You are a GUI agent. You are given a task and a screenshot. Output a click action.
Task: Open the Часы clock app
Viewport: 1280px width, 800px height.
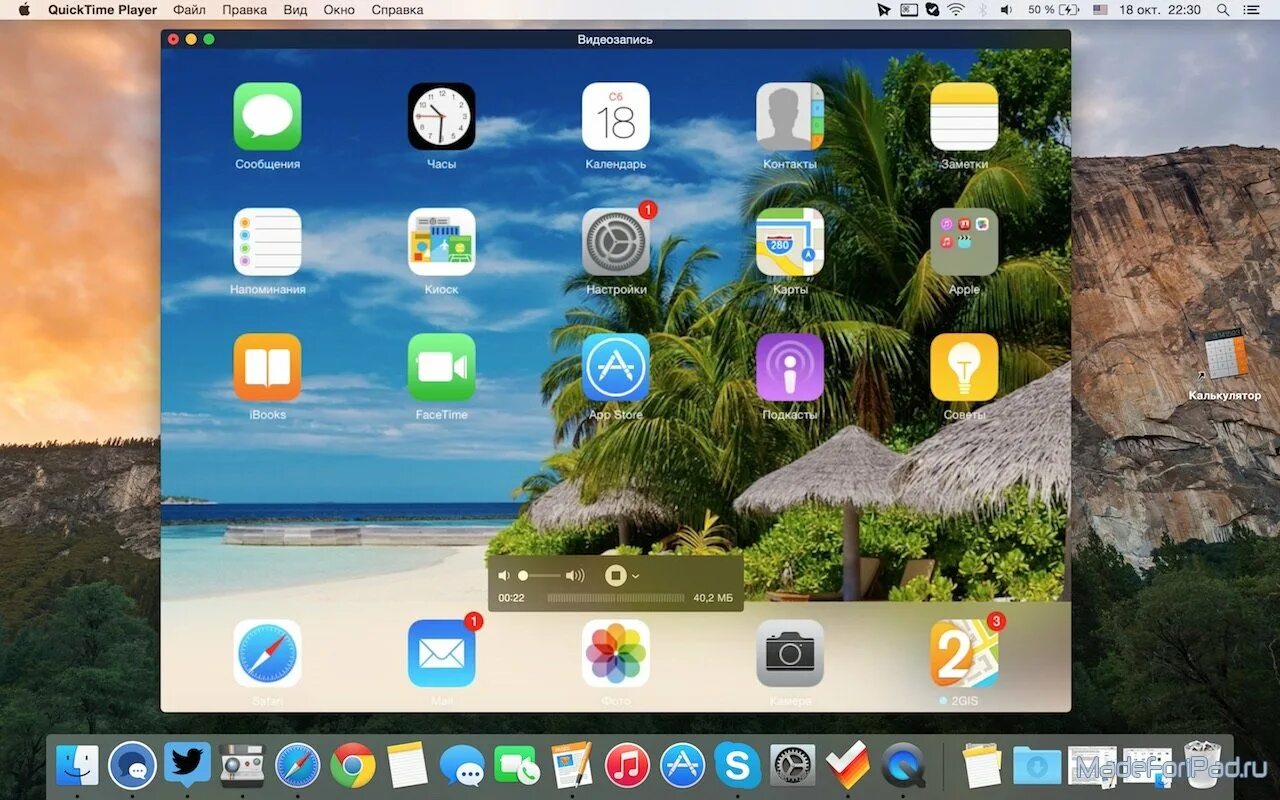coord(441,116)
